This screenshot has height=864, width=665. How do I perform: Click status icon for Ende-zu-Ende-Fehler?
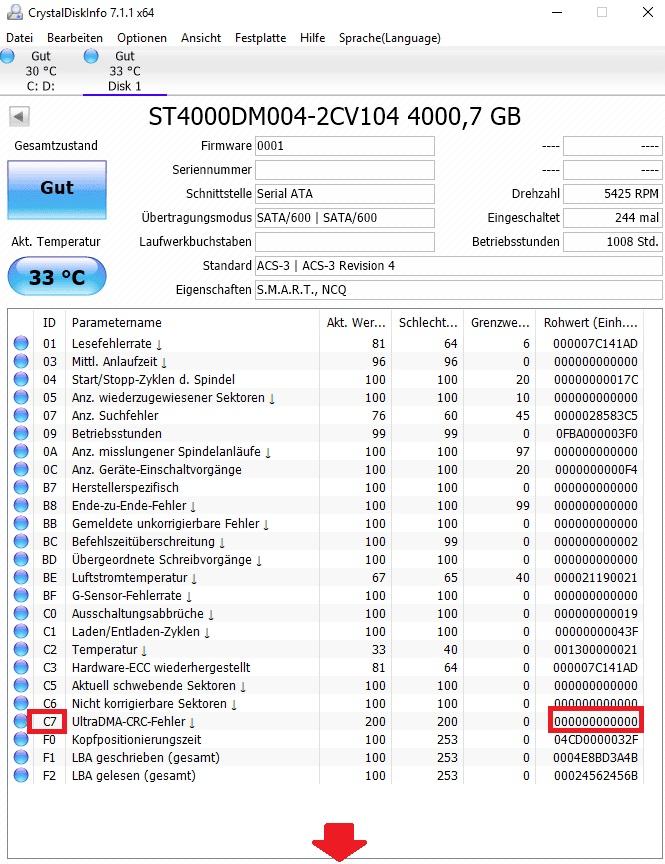pyautogui.click(x=21, y=505)
